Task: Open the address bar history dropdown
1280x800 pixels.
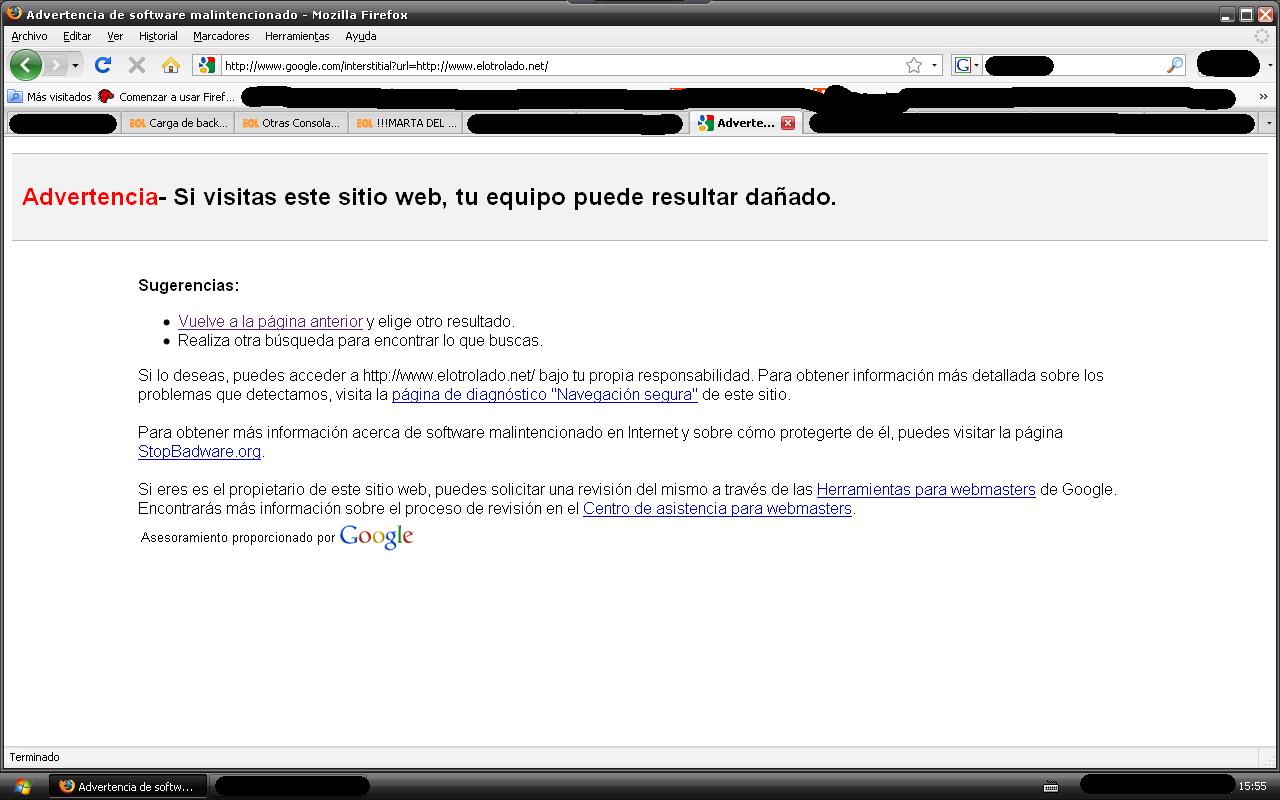Action: click(935, 66)
